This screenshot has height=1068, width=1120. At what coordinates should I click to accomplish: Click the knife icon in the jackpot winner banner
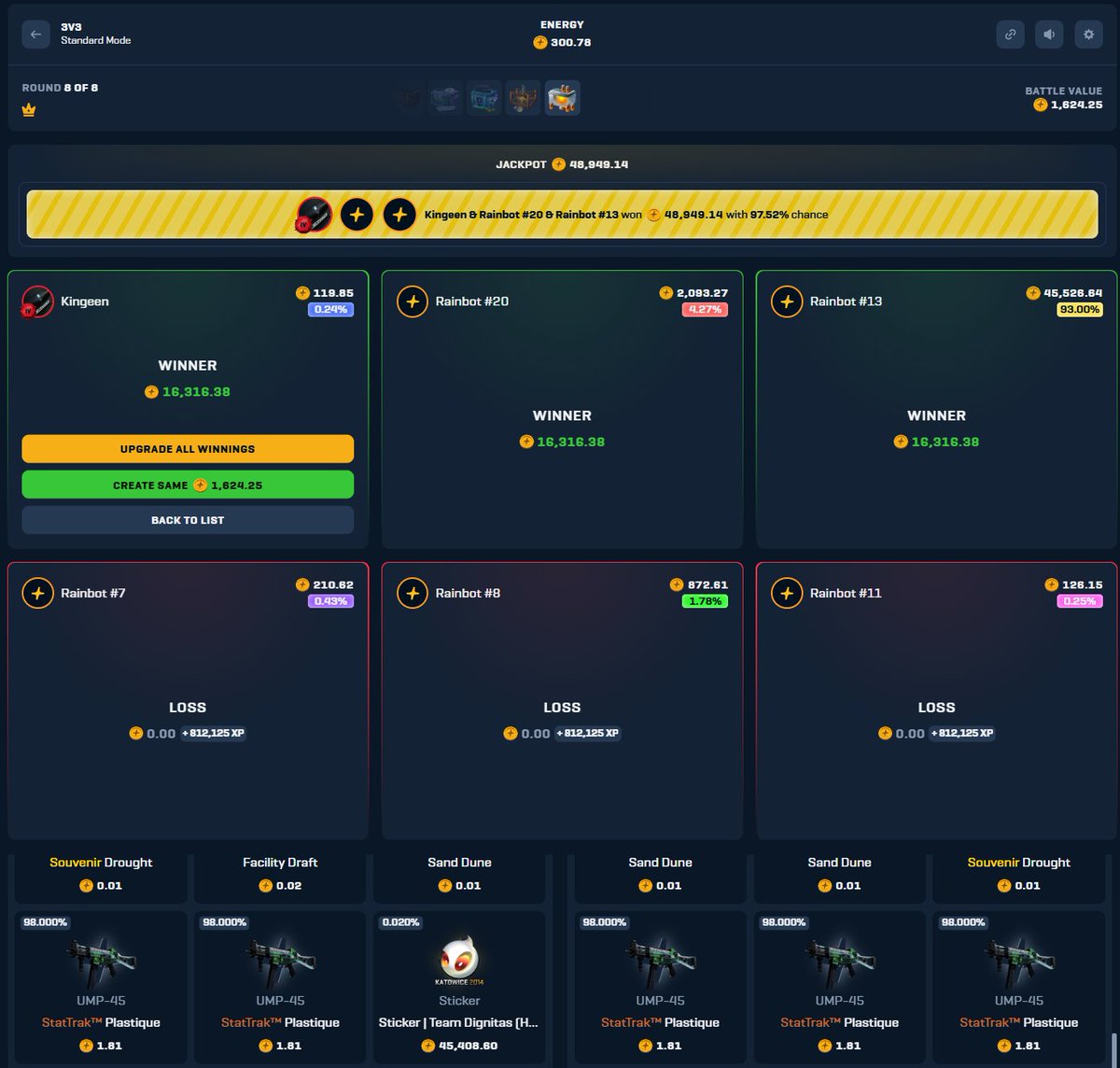[314, 214]
